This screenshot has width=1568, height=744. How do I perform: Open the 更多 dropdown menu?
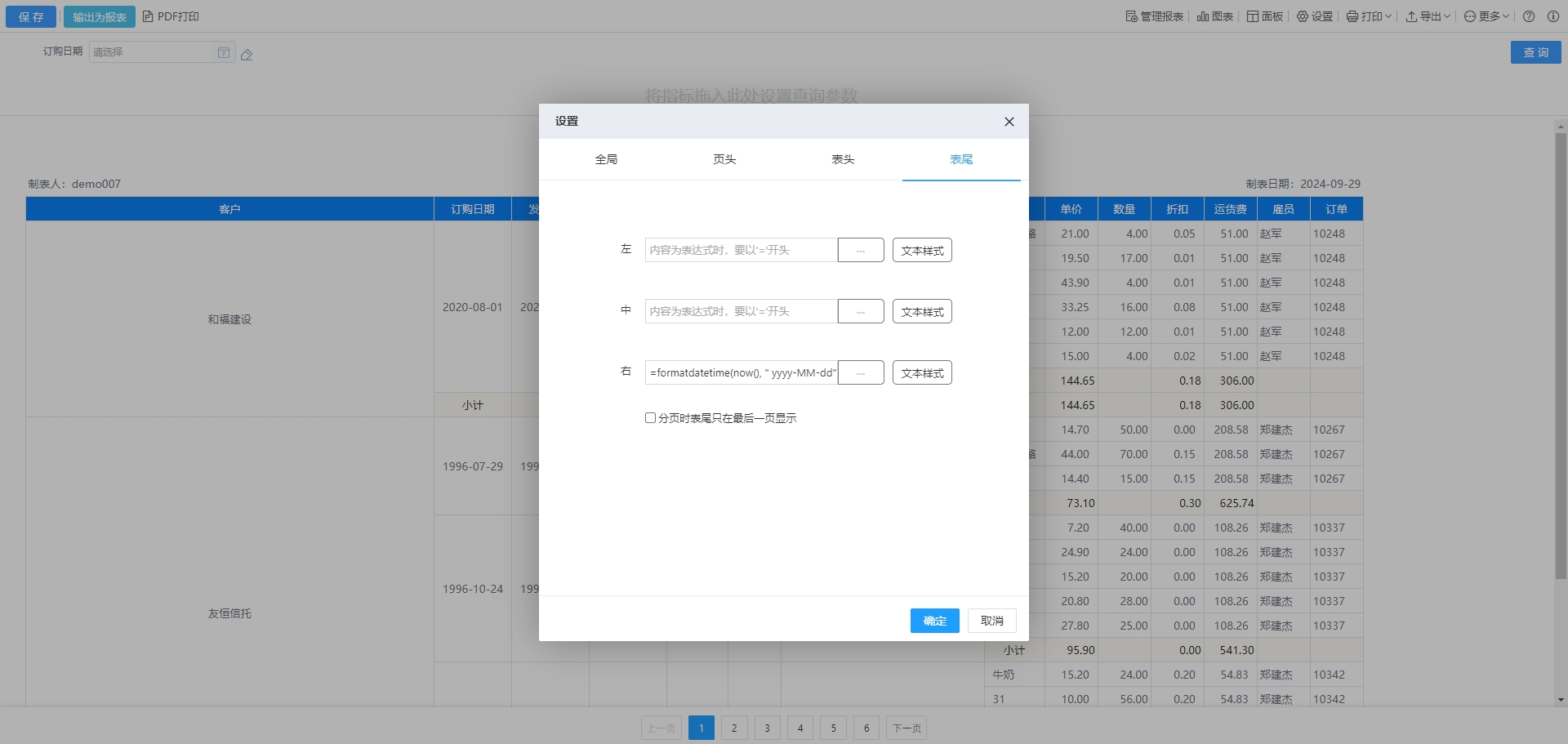[1486, 16]
